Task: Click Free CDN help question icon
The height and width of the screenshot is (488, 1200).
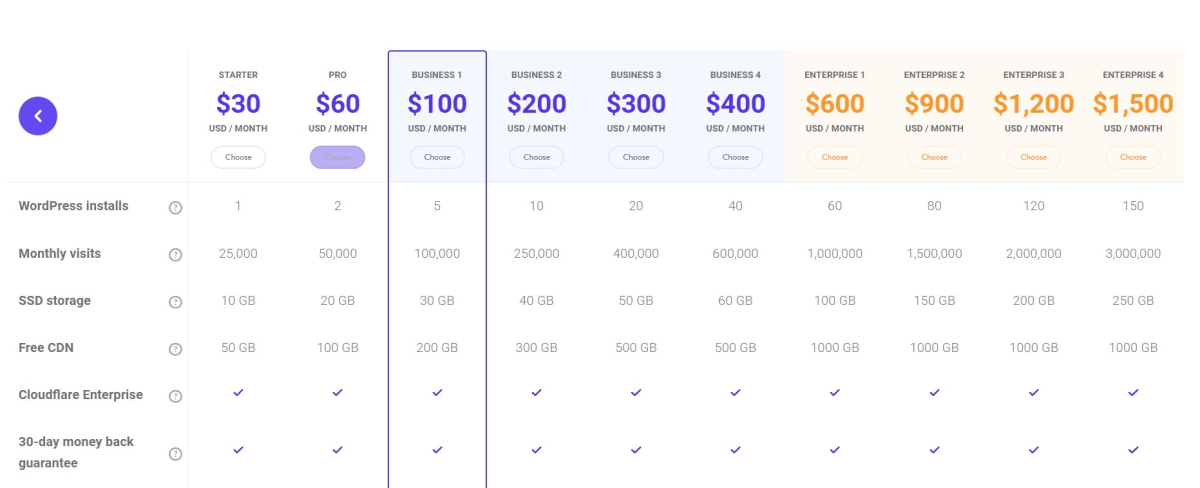Action: (175, 349)
